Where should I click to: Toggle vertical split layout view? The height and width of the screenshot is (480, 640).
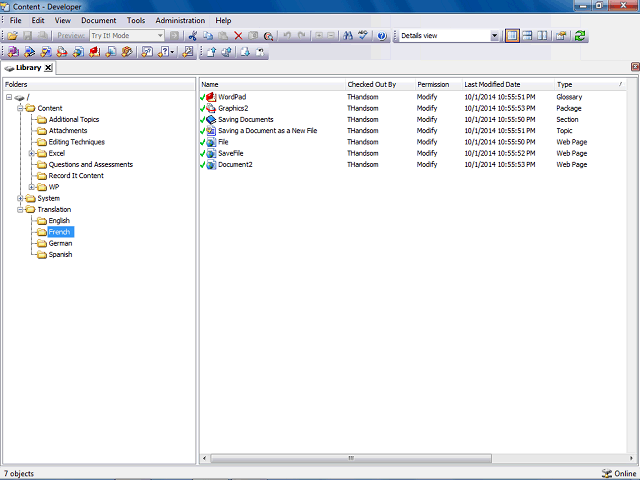click(542, 36)
